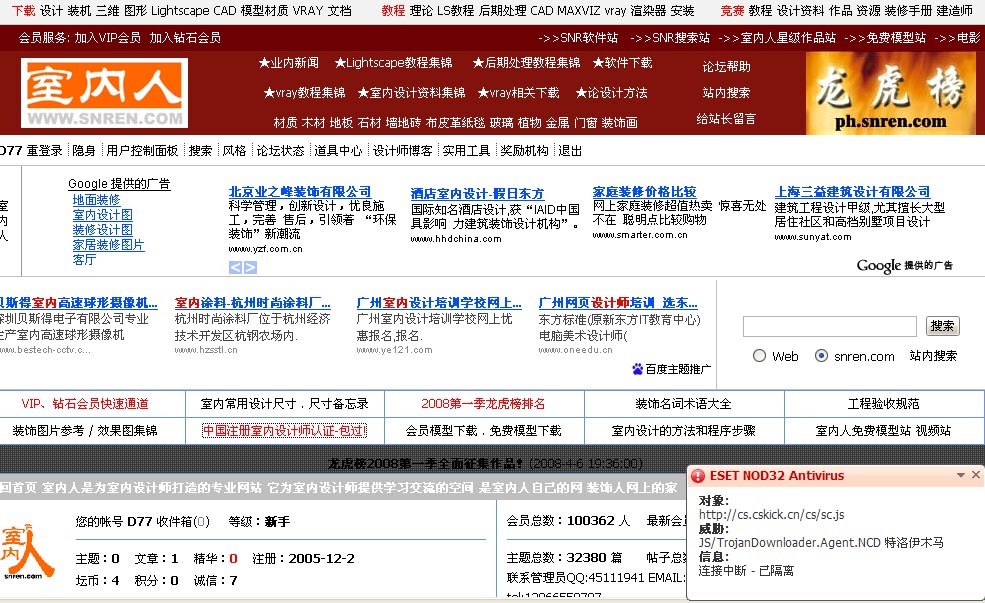Open 装饰名词术语大全
This screenshot has height=603, width=985.
coord(683,404)
